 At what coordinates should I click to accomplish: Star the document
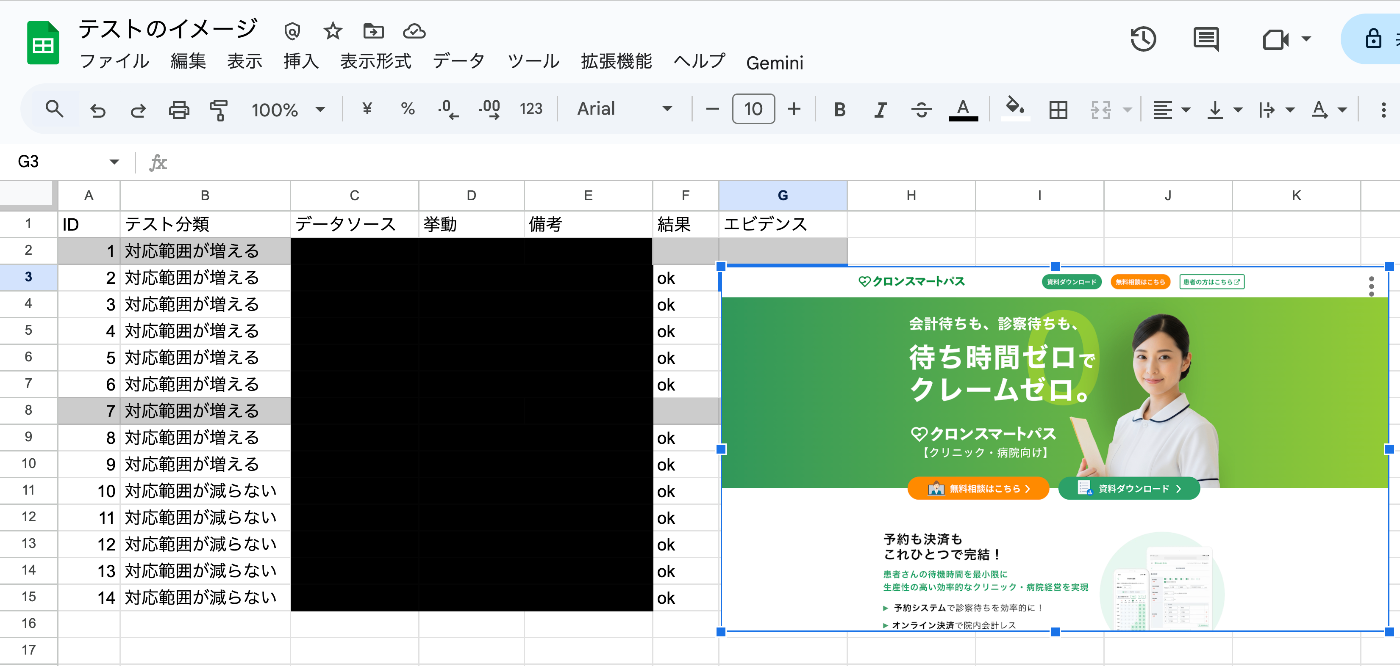tap(333, 31)
